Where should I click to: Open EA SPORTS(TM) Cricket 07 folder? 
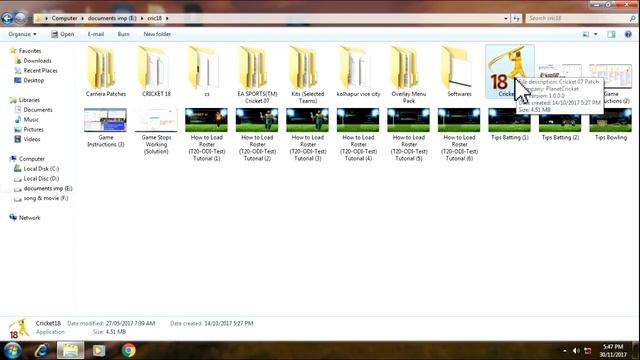click(257, 74)
